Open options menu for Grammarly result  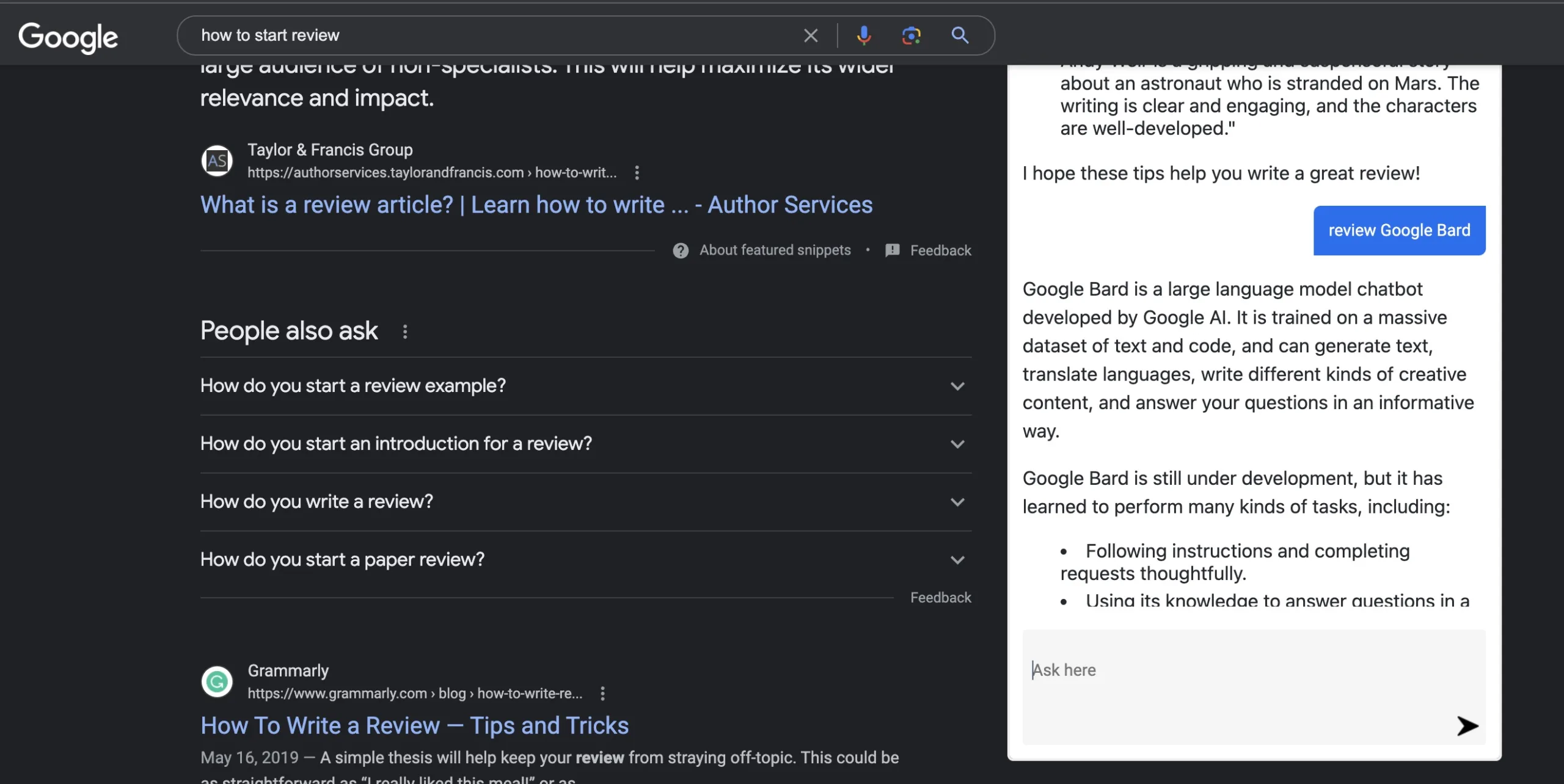pos(602,694)
